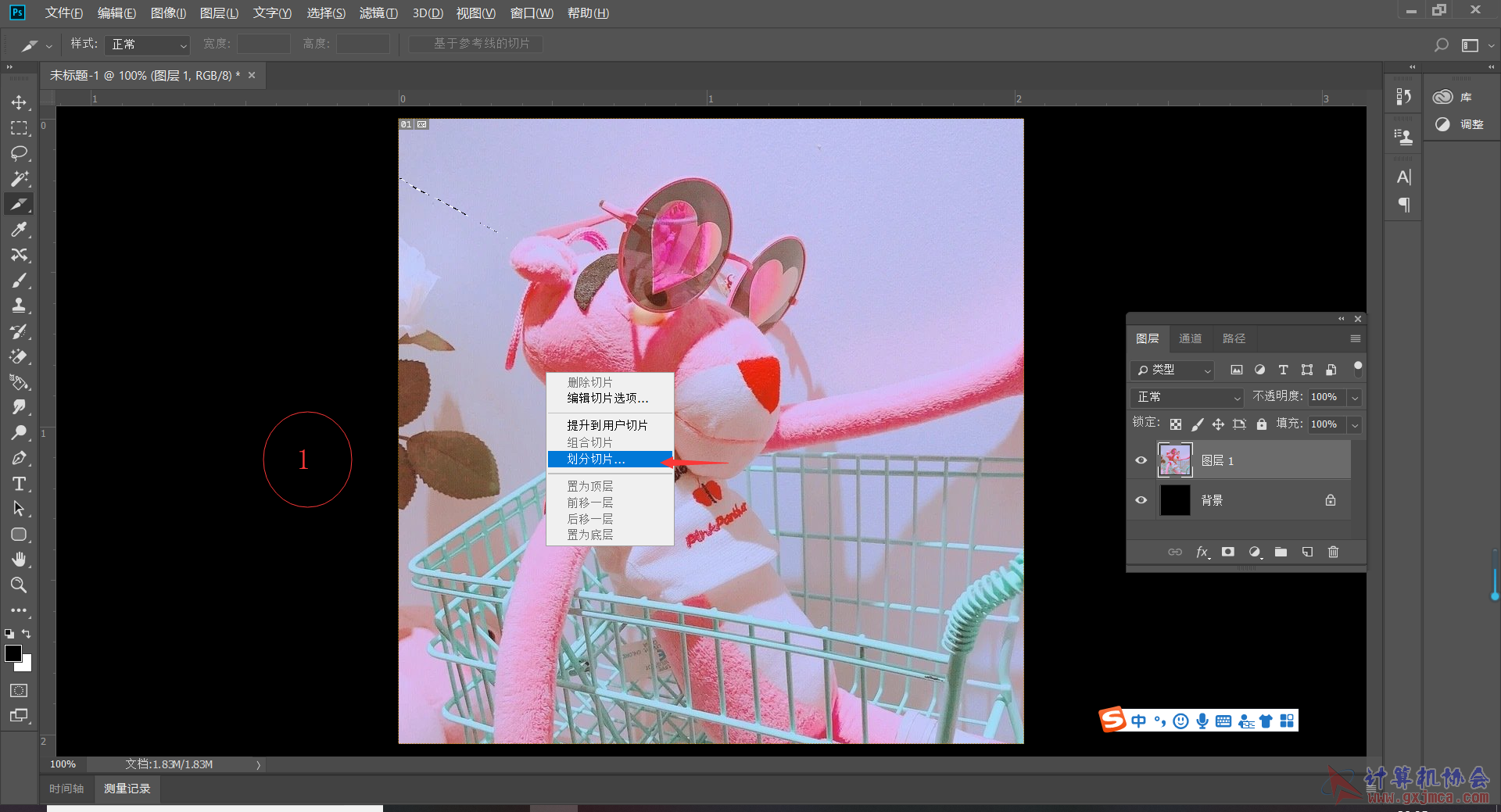Select the Hand tool
This screenshot has width=1501, height=812.
pyautogui.click(x=19, y=560)
